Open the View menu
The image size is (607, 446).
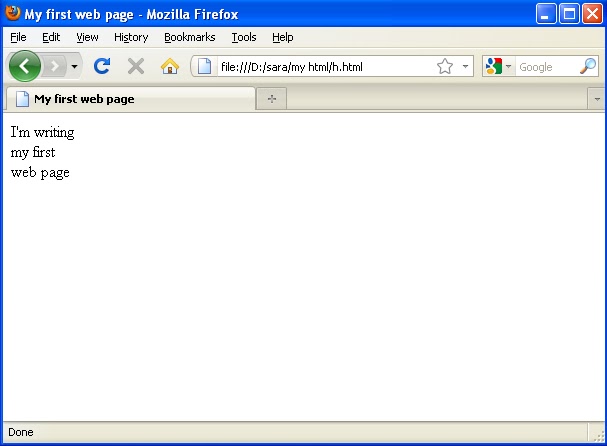coord(87,37)
